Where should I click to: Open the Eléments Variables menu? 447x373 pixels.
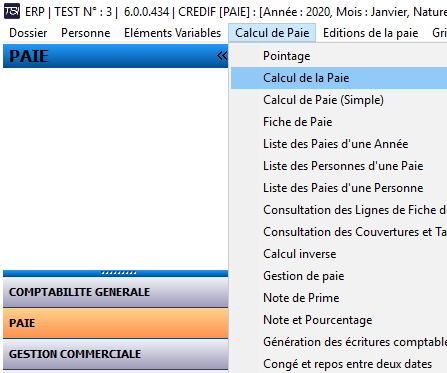pyautogui.click(x=172, y=33)
